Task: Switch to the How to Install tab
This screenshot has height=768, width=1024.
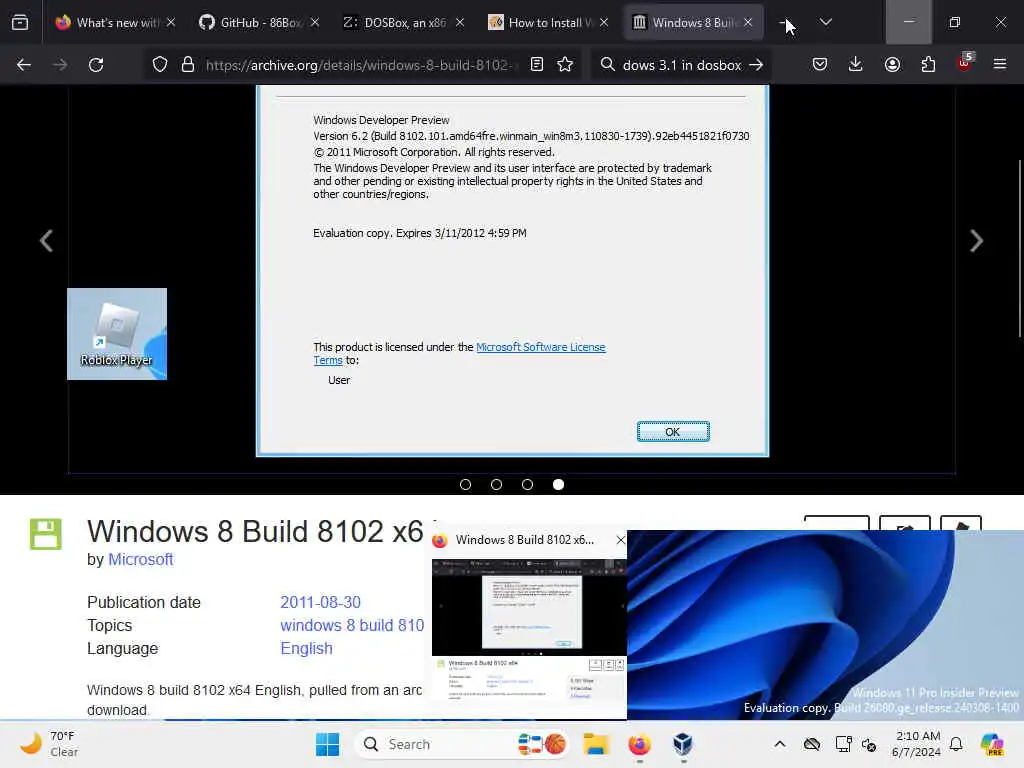Action: pyautogui.click(x=549, y=22)
